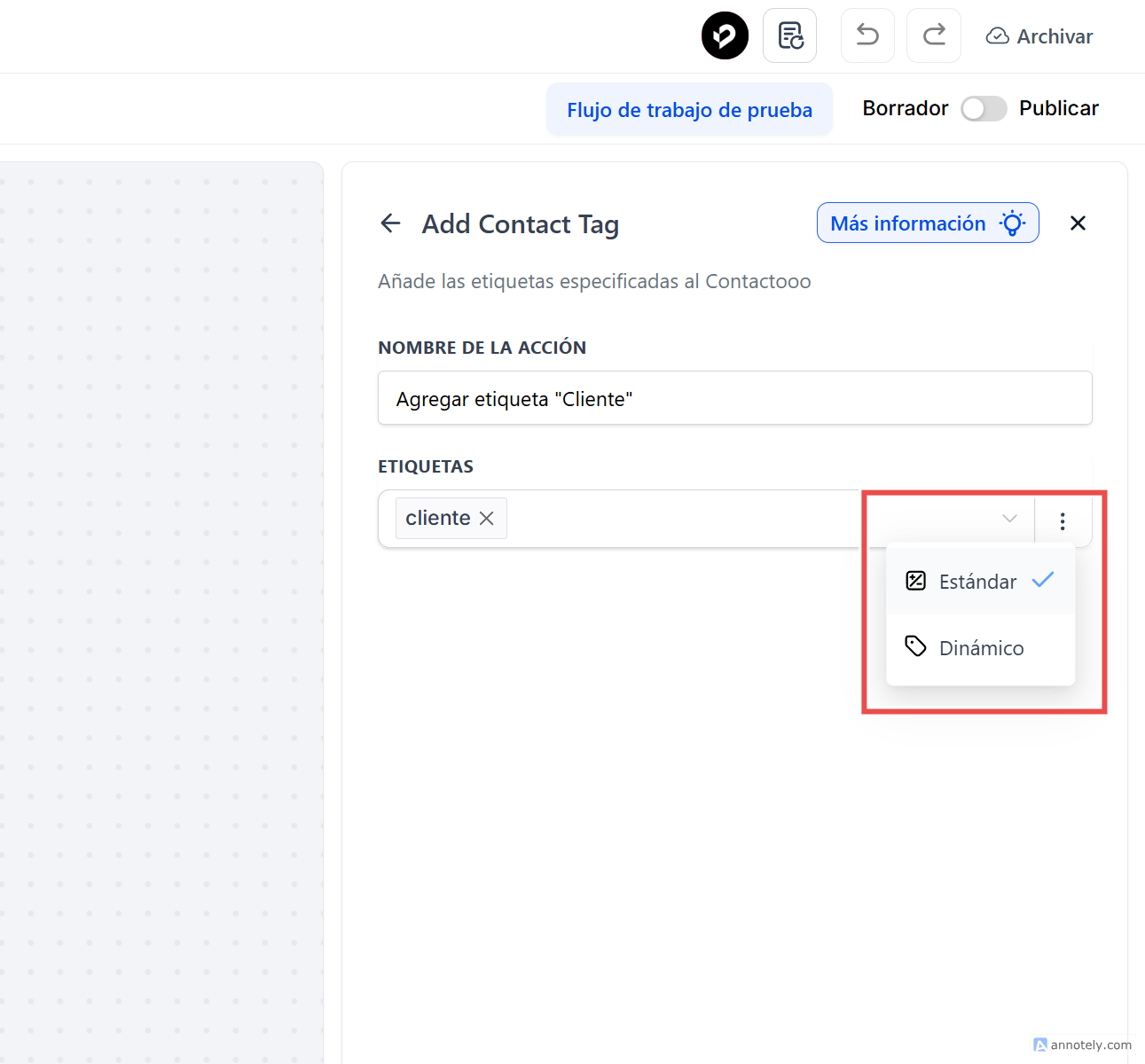Viewport: 1145px width, 1064px height.
Task: Go back using the left arrow
Action: click(390, 223)
